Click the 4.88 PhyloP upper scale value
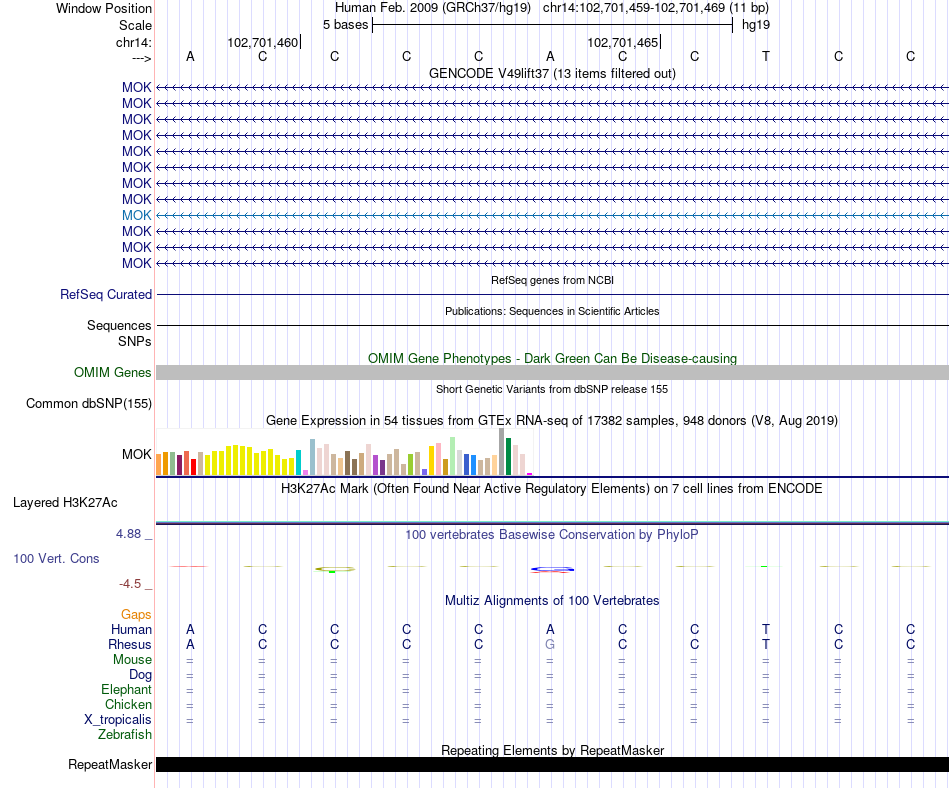The width and height of the screenshot is (950, 788). [128, 534]
